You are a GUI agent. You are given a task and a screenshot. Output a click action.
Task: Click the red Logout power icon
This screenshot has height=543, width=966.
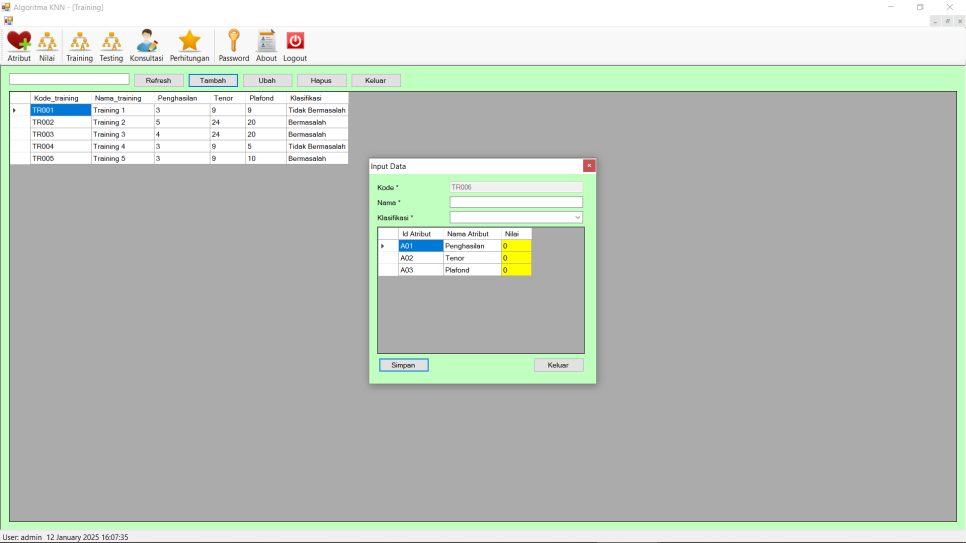(x=295, y=42)
